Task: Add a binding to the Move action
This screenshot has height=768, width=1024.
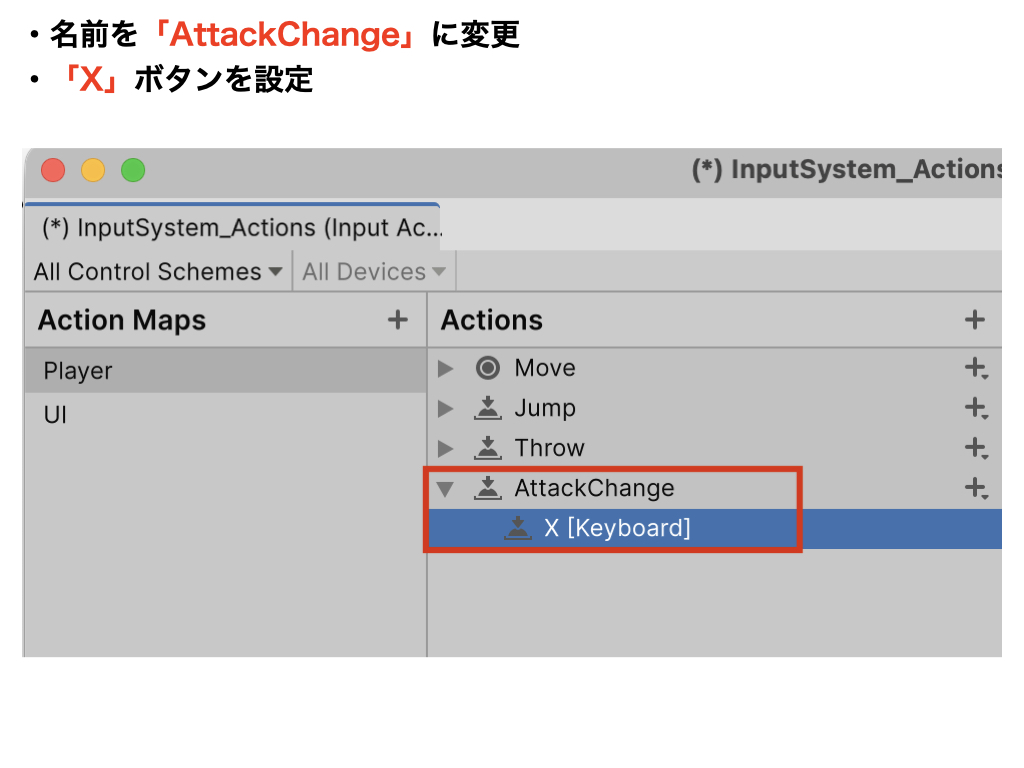Action: (x=976, y=368)
